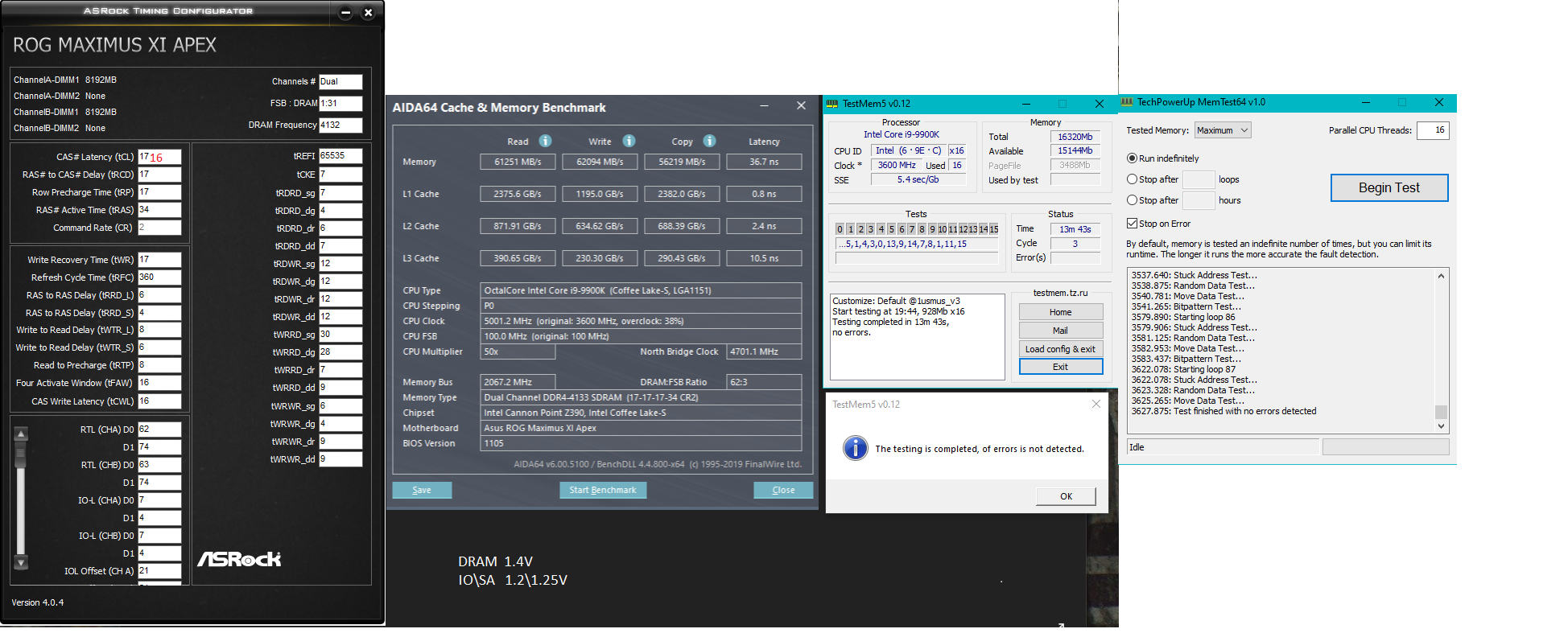
Task: Click the Four Activate Window (tFAW) field
Action: (x=159, y=383)
